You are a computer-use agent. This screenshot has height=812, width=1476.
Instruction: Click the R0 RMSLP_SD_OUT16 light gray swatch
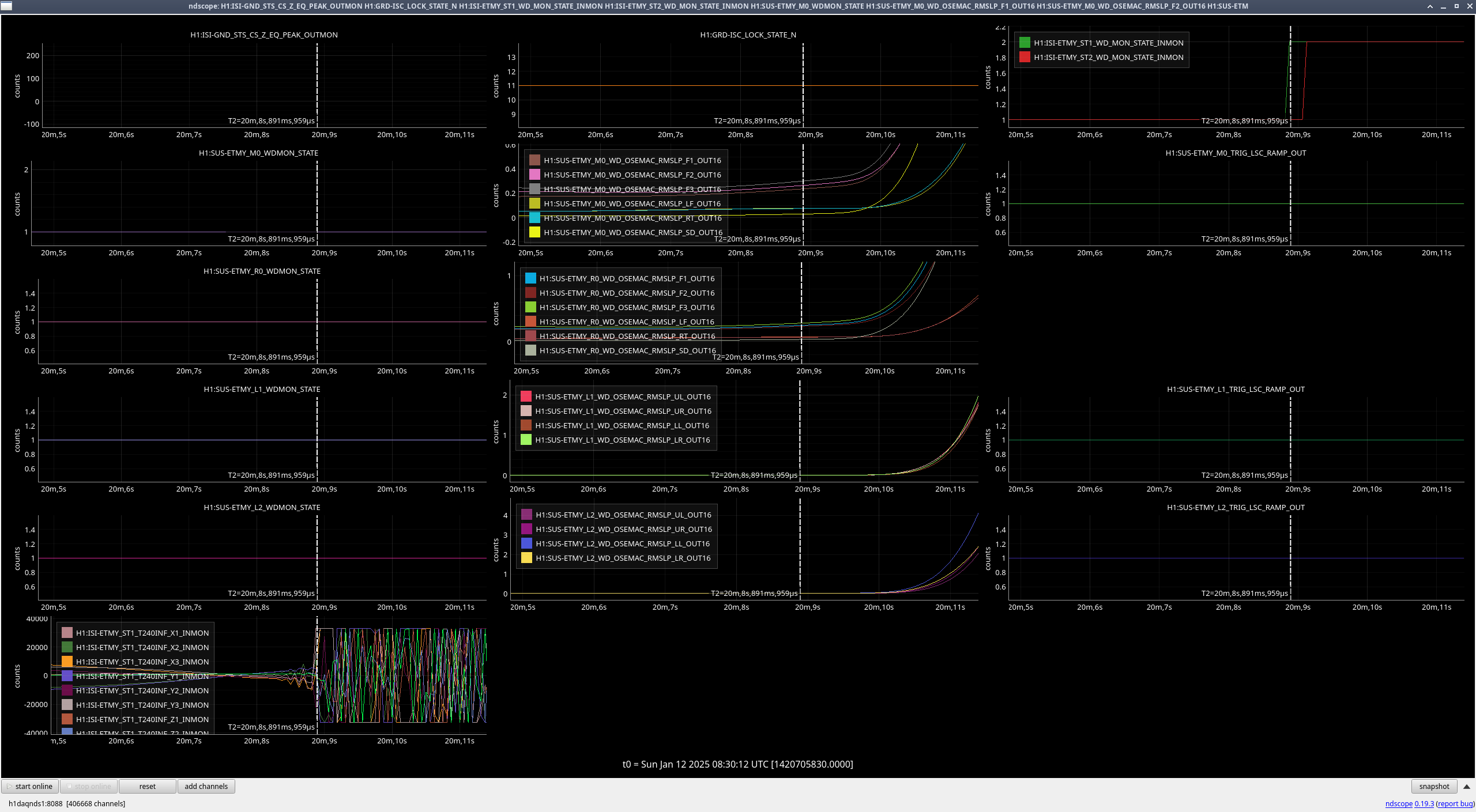[x=530, y=350]
